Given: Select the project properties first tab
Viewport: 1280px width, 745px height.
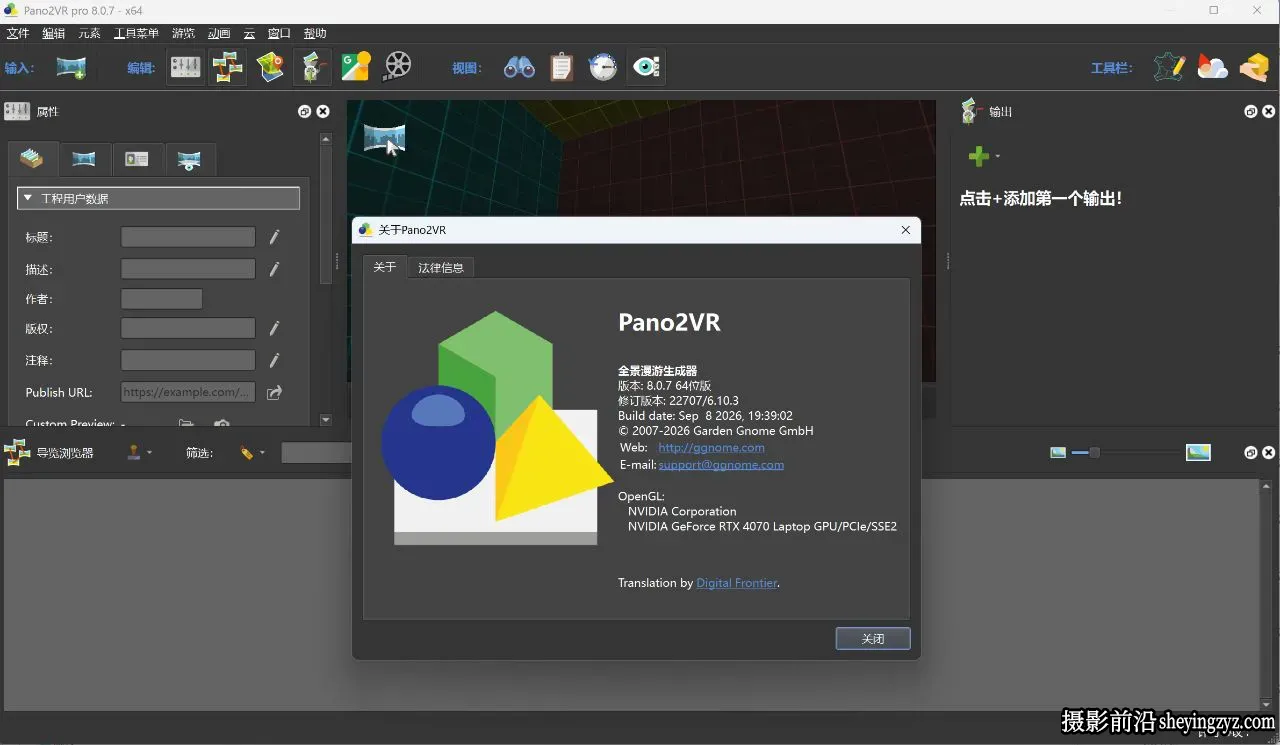Looking at the screenshot, I should [32, 159].
